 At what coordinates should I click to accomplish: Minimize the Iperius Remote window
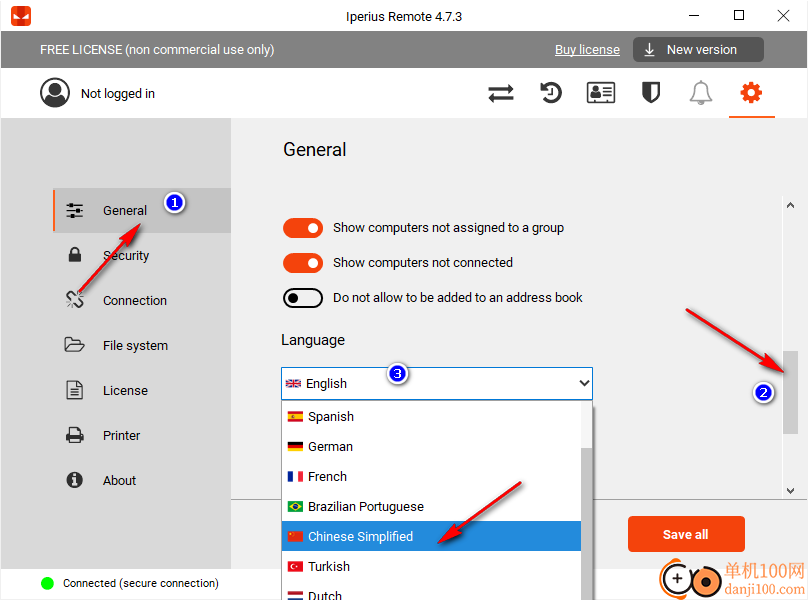click(694, 15)
